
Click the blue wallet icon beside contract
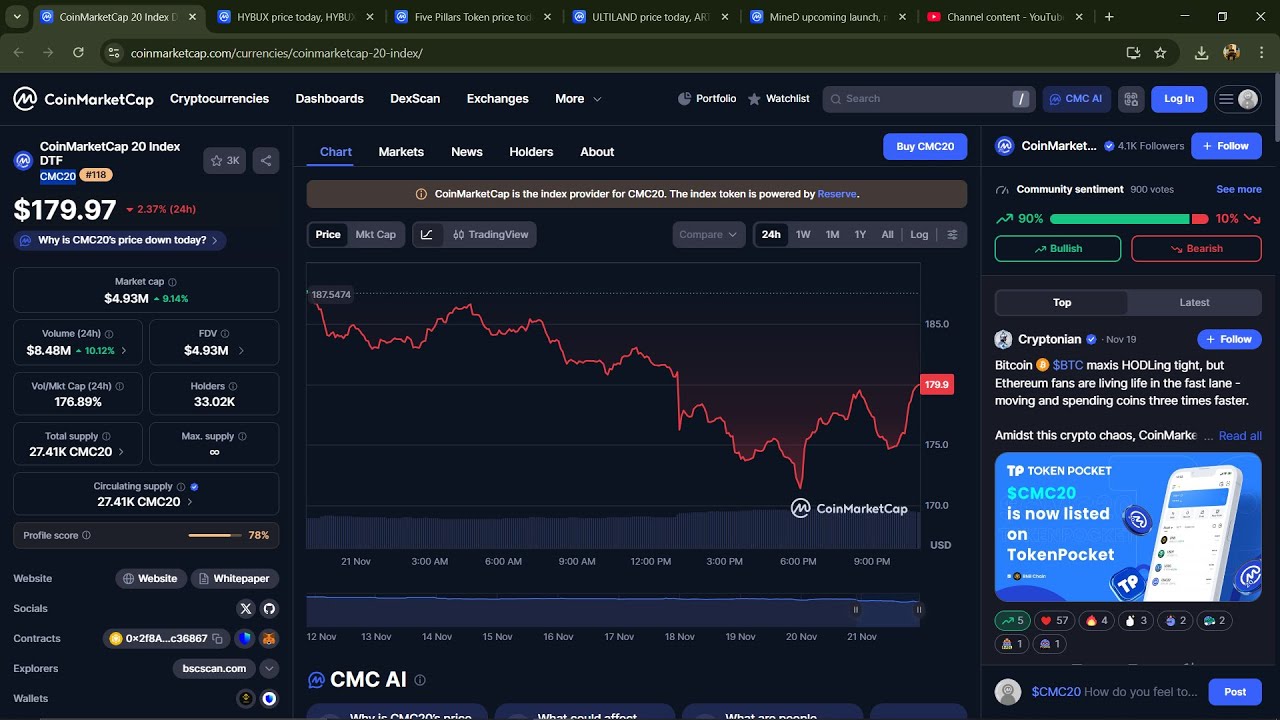point(245,638)
